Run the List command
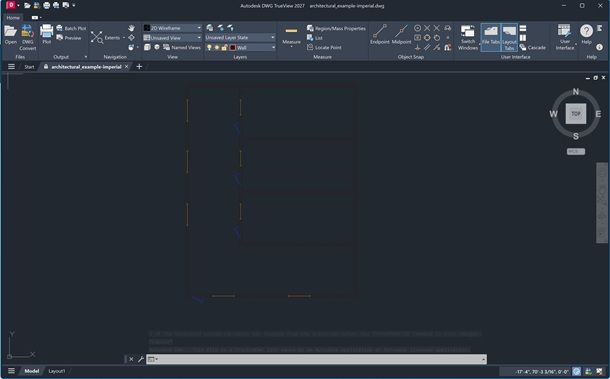Screen dimensions: 610x379 [315, 38]
